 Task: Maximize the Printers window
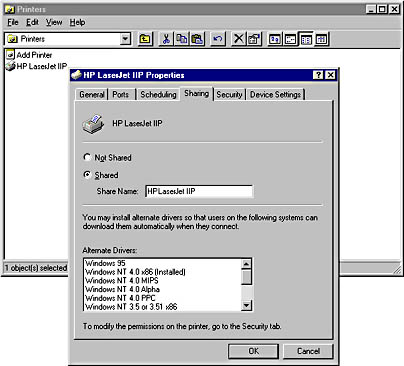point(382,9)
